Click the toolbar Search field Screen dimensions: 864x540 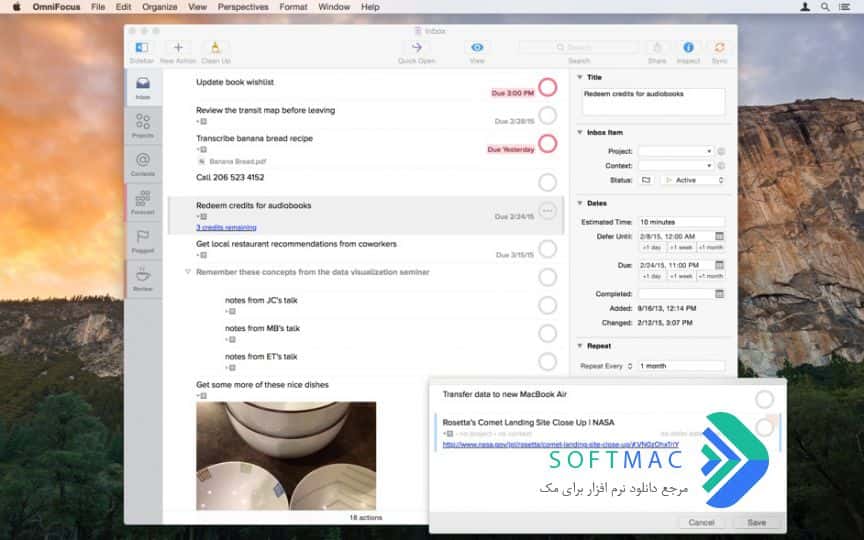(x=579, y=47)
